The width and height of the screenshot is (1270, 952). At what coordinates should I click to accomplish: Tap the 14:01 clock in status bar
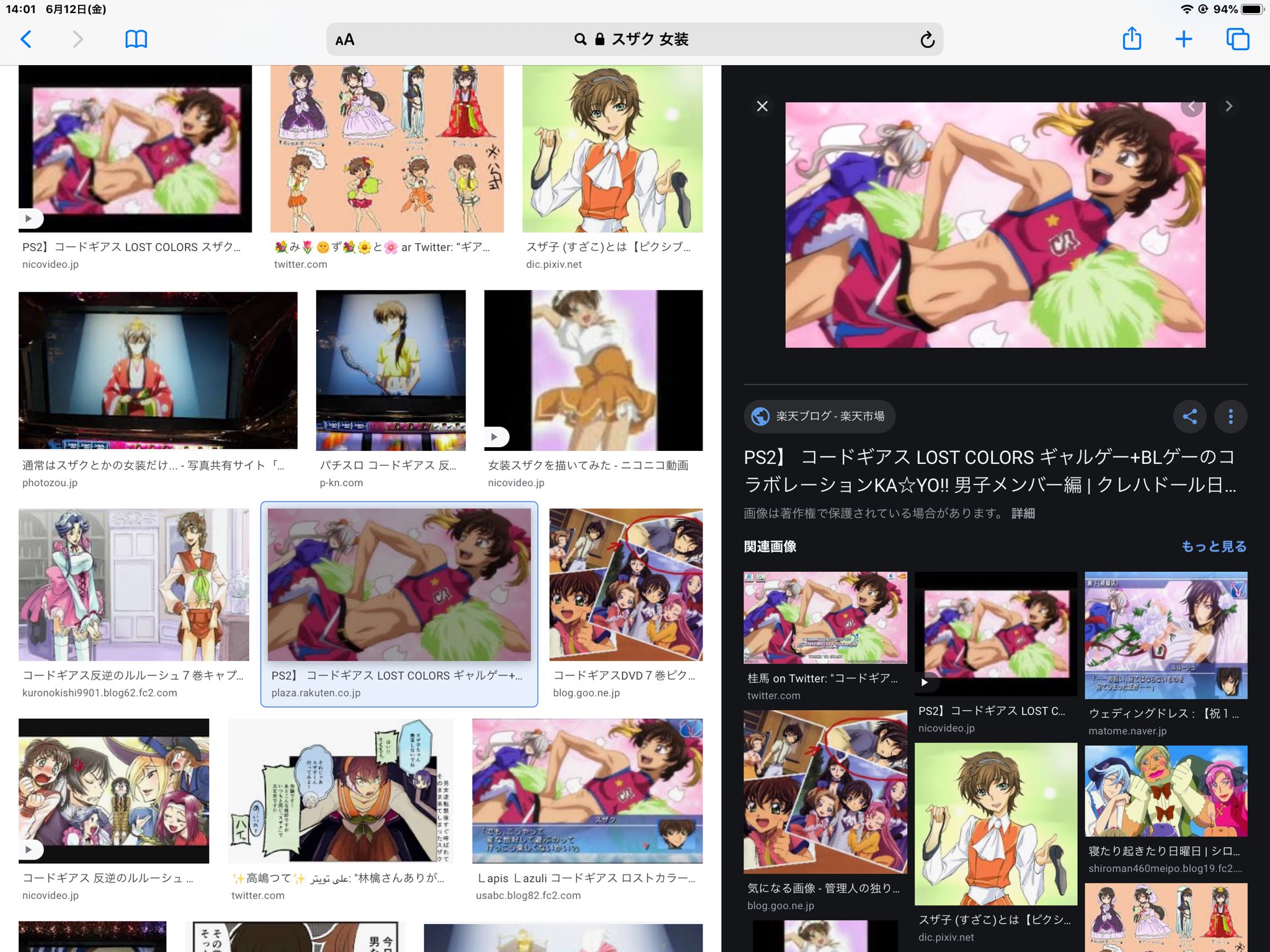[x=20, y=9]
